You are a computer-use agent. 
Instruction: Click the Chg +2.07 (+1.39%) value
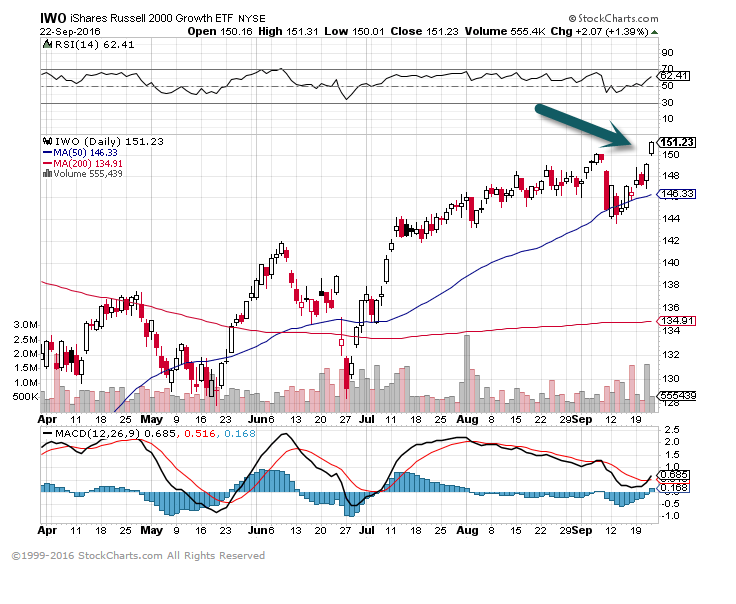coord(599,31)
